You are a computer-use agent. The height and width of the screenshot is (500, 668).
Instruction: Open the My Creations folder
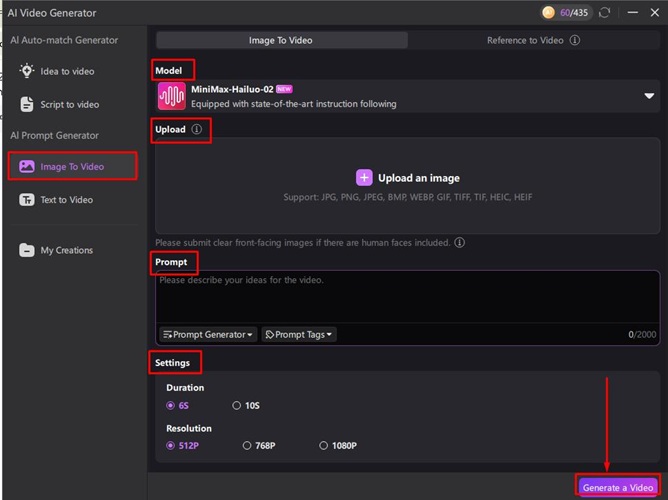(x=66, y=251)
